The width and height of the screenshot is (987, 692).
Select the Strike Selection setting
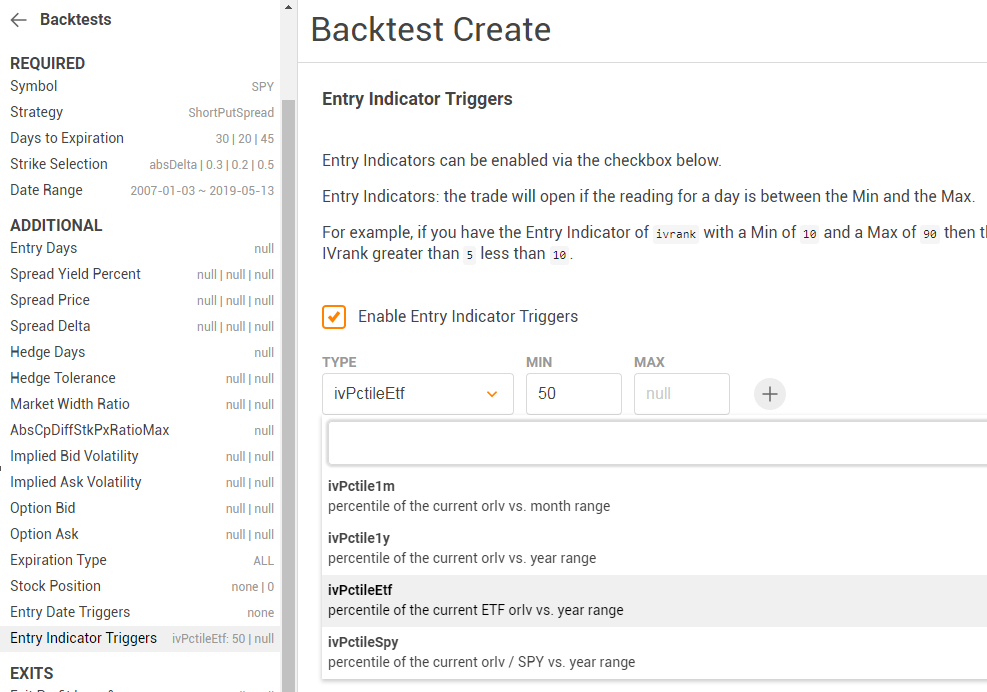pyautogui.click(x=140, y=164)
